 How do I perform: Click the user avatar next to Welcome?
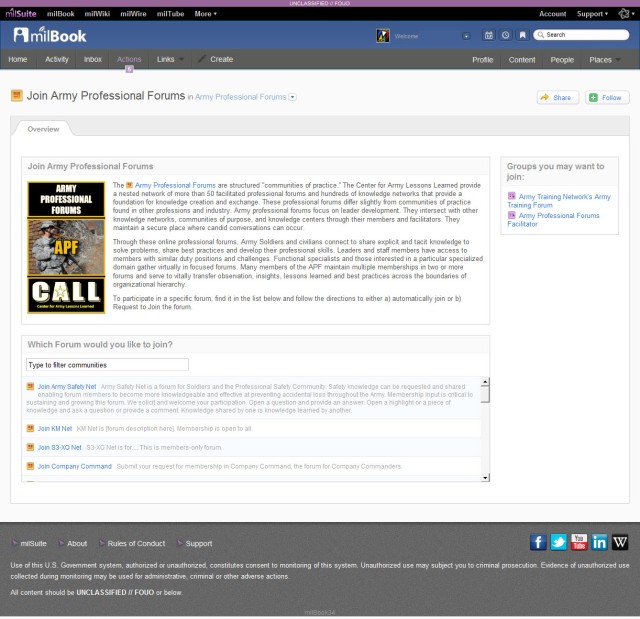(x=383, y=35)
